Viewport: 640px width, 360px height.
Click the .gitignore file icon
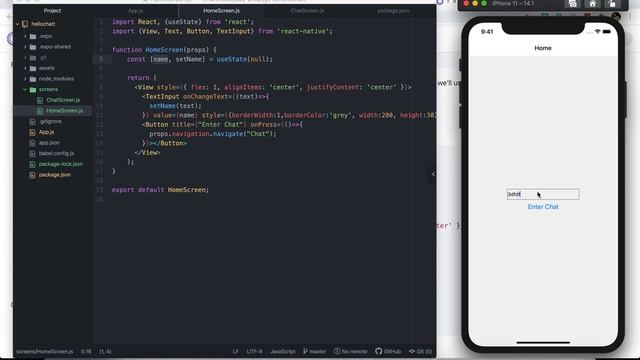pyautogui.click(x=32, y=122)
